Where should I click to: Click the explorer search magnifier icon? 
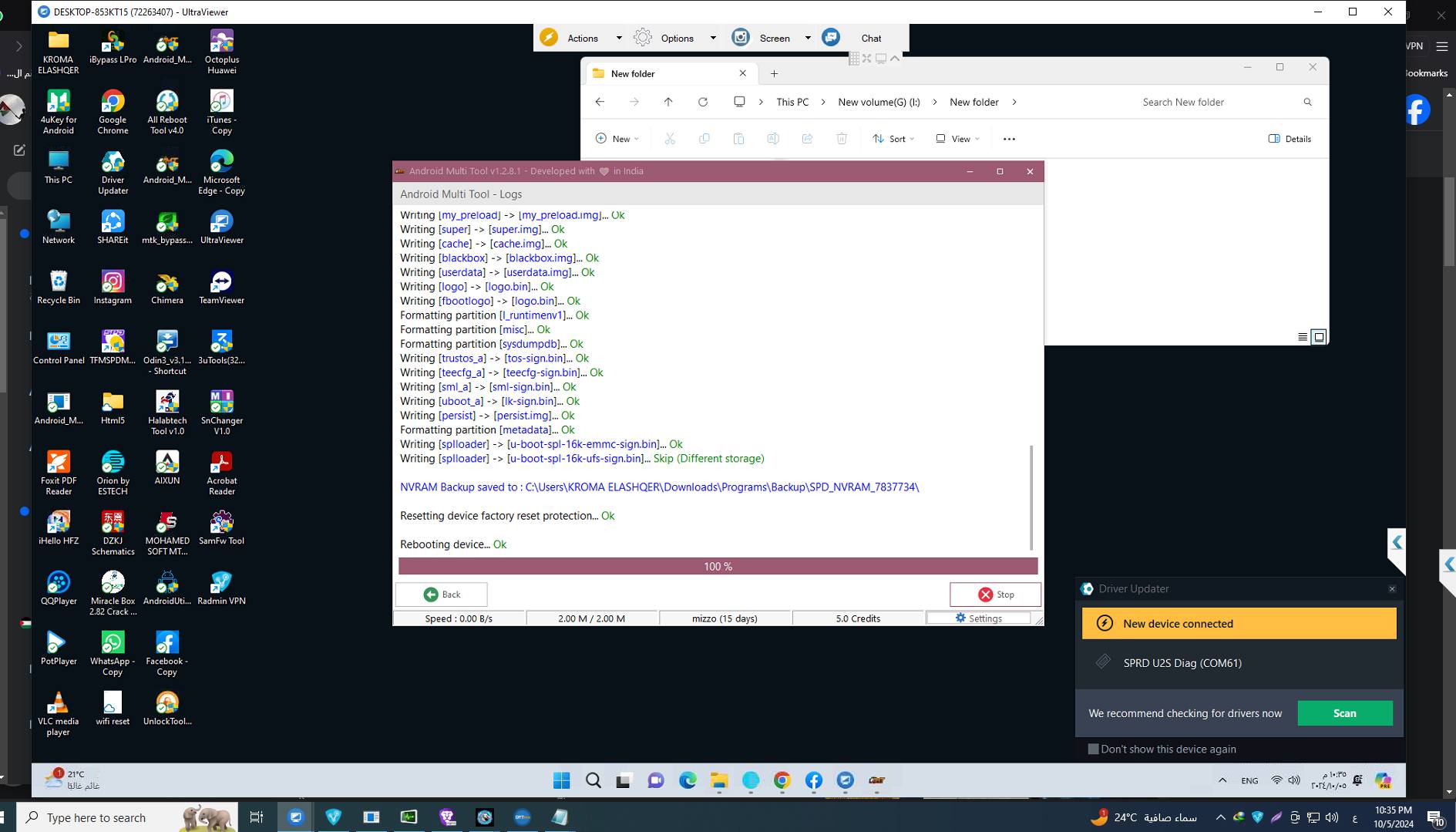click(x=1307, y=102)
